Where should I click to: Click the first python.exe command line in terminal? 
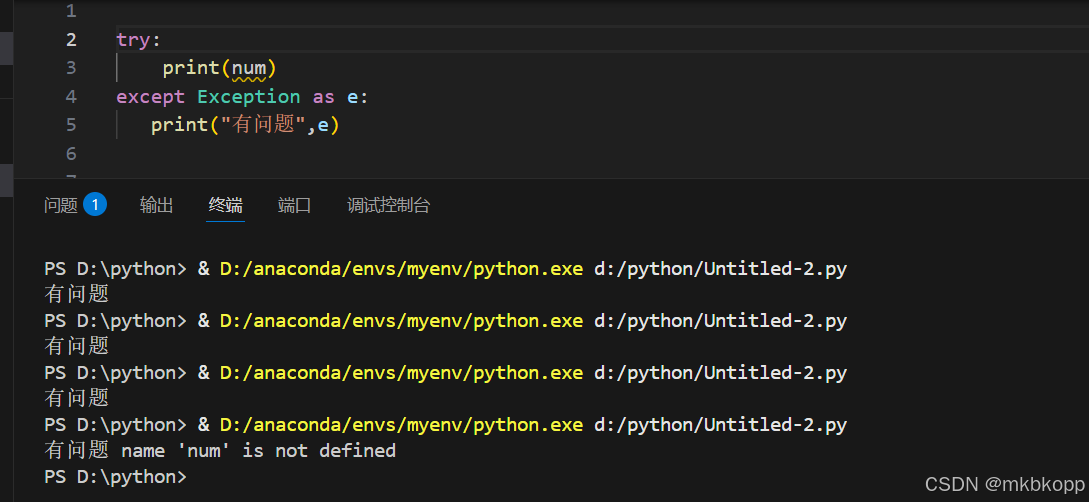pos(445,269)
